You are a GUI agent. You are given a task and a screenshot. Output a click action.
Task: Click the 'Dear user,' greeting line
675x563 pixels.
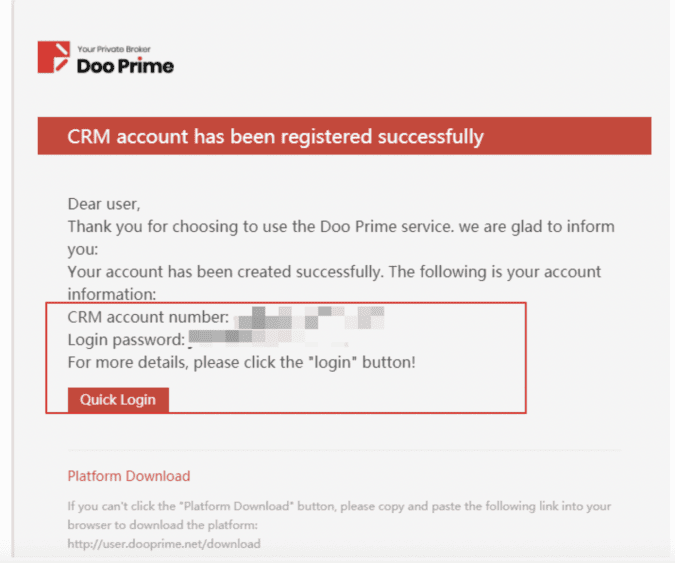(104, 204)
